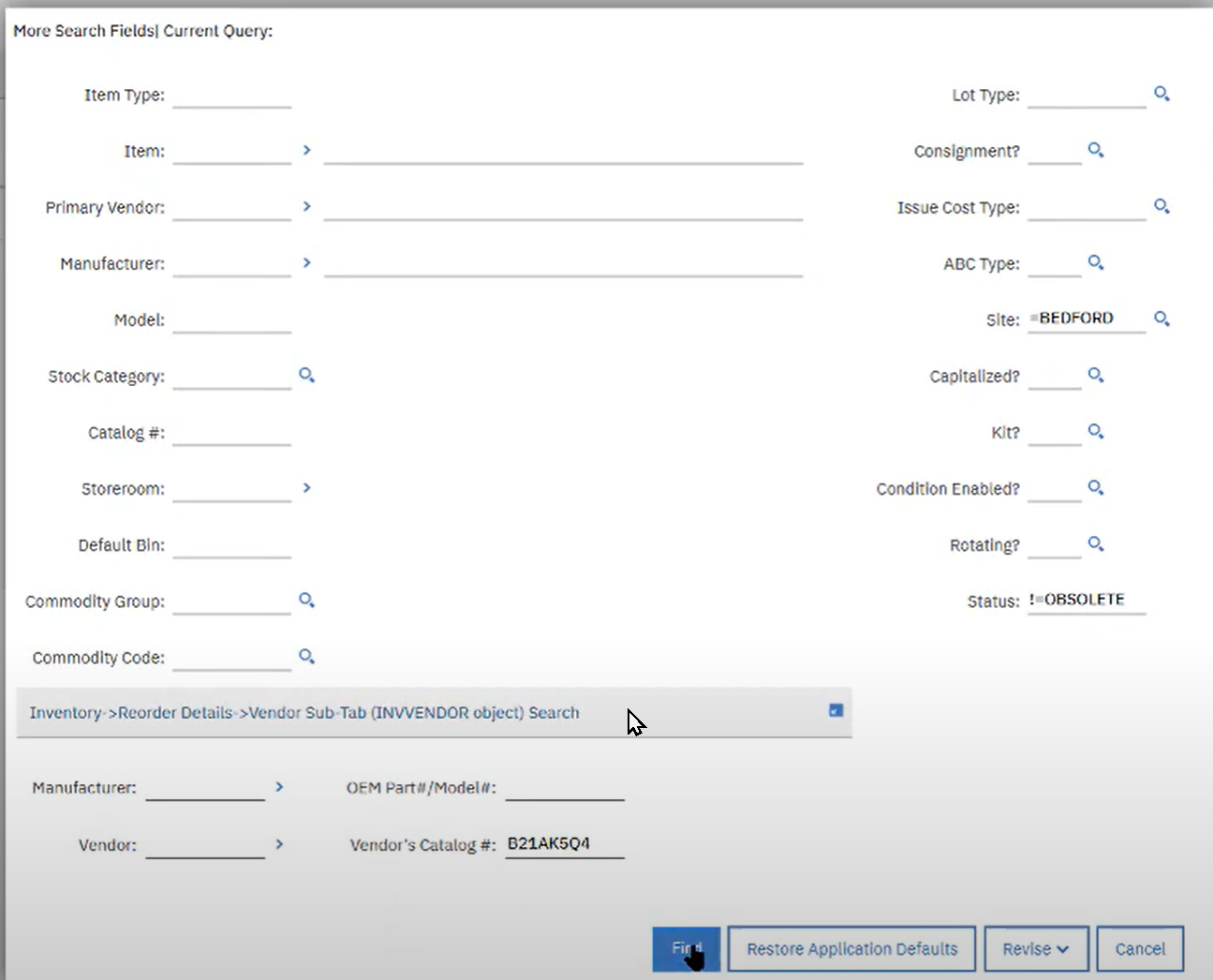Click the Find button
Viewport: 1213px width, 980px height.
[686, 949]
